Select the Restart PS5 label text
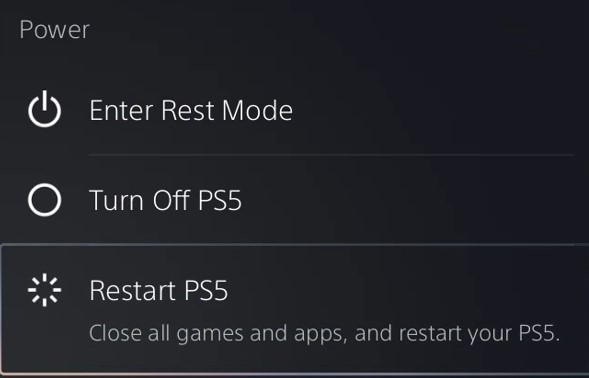This screenshot has height=378, width=589. [159, 290]
